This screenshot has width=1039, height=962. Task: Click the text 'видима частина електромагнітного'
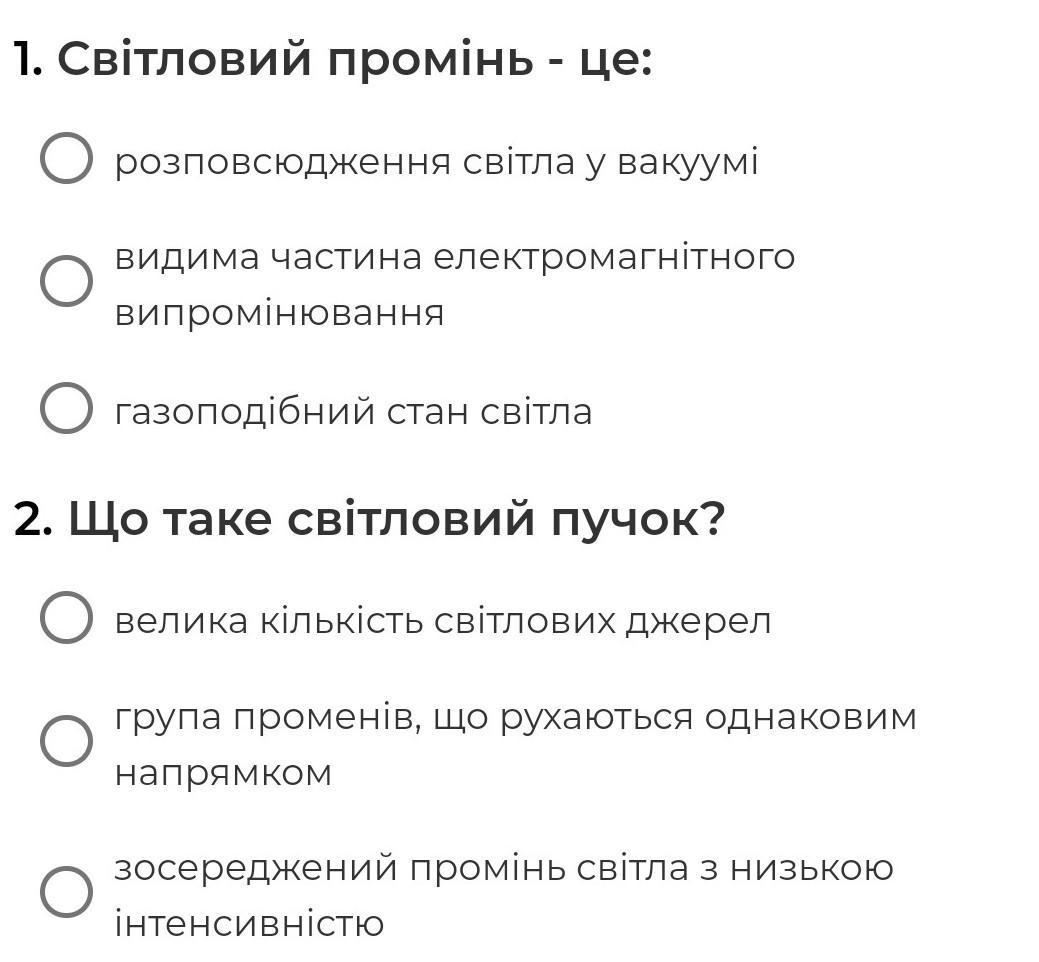(454, 257)
